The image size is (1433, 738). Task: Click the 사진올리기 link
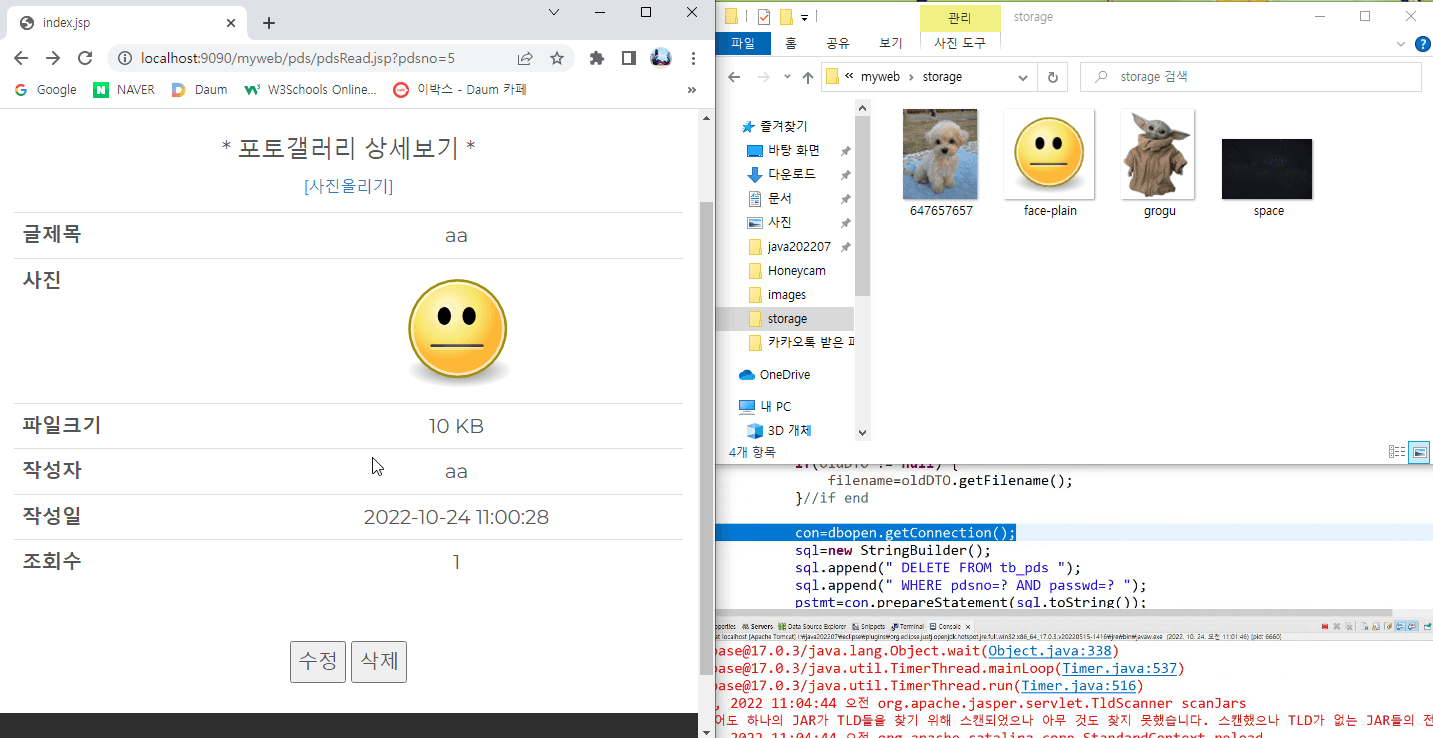pos(348,186)
